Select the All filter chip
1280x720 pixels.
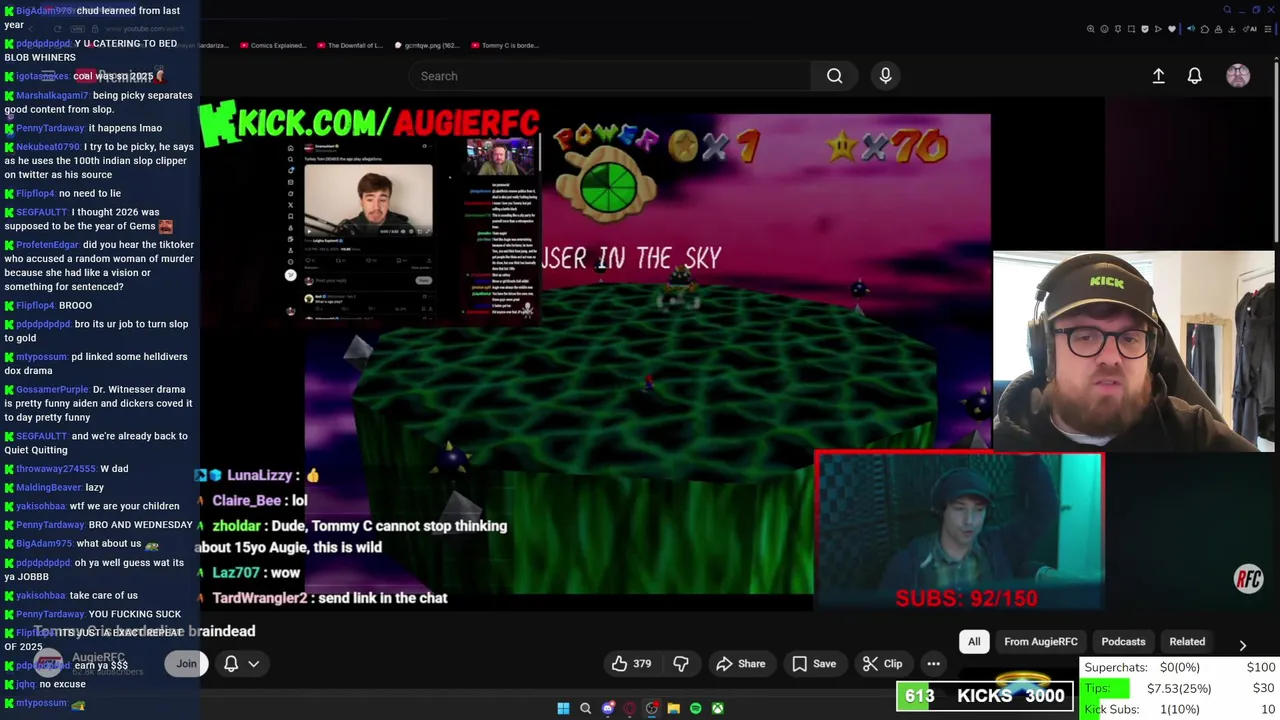pyautogui.click(x=974, y=642)
